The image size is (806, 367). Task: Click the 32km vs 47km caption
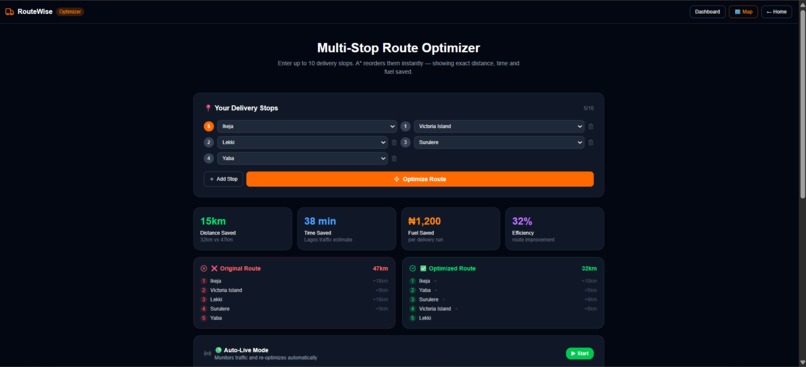(216, 240)
